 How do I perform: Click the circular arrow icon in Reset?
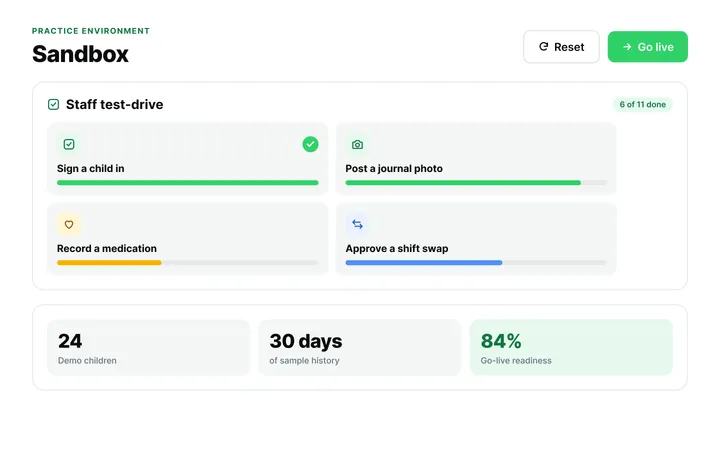pyautogui.click(x=544, y=46)
